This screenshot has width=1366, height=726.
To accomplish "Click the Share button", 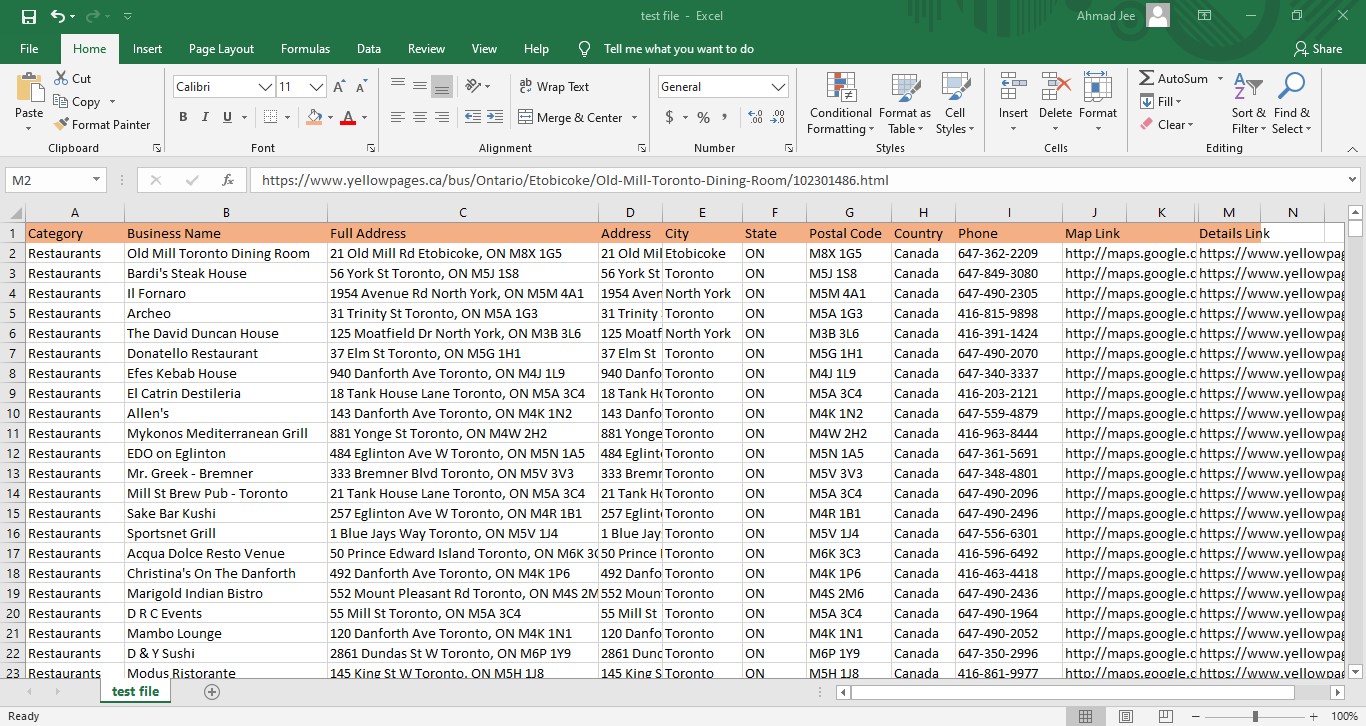I will click(1317, 49).
